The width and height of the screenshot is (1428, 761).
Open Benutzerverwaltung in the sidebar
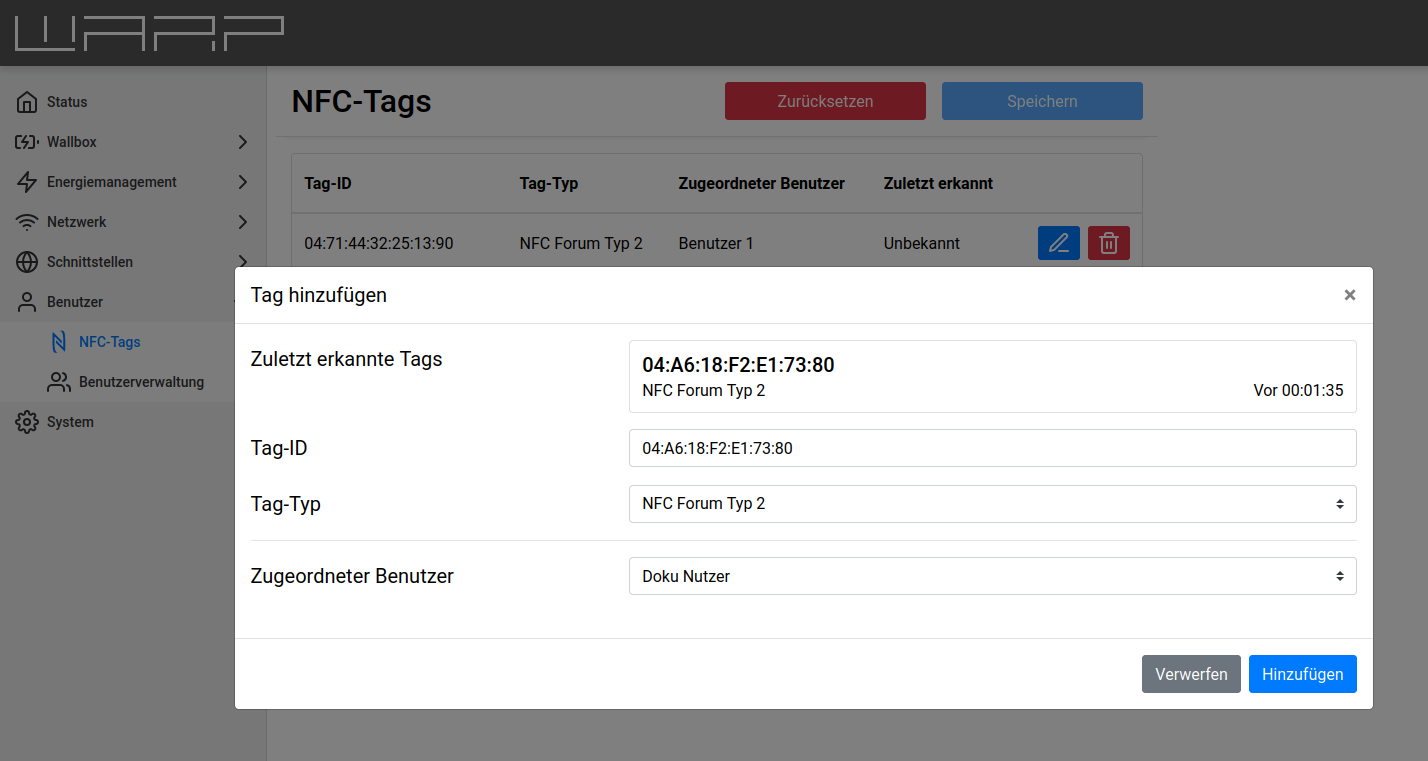pos(141,382)
